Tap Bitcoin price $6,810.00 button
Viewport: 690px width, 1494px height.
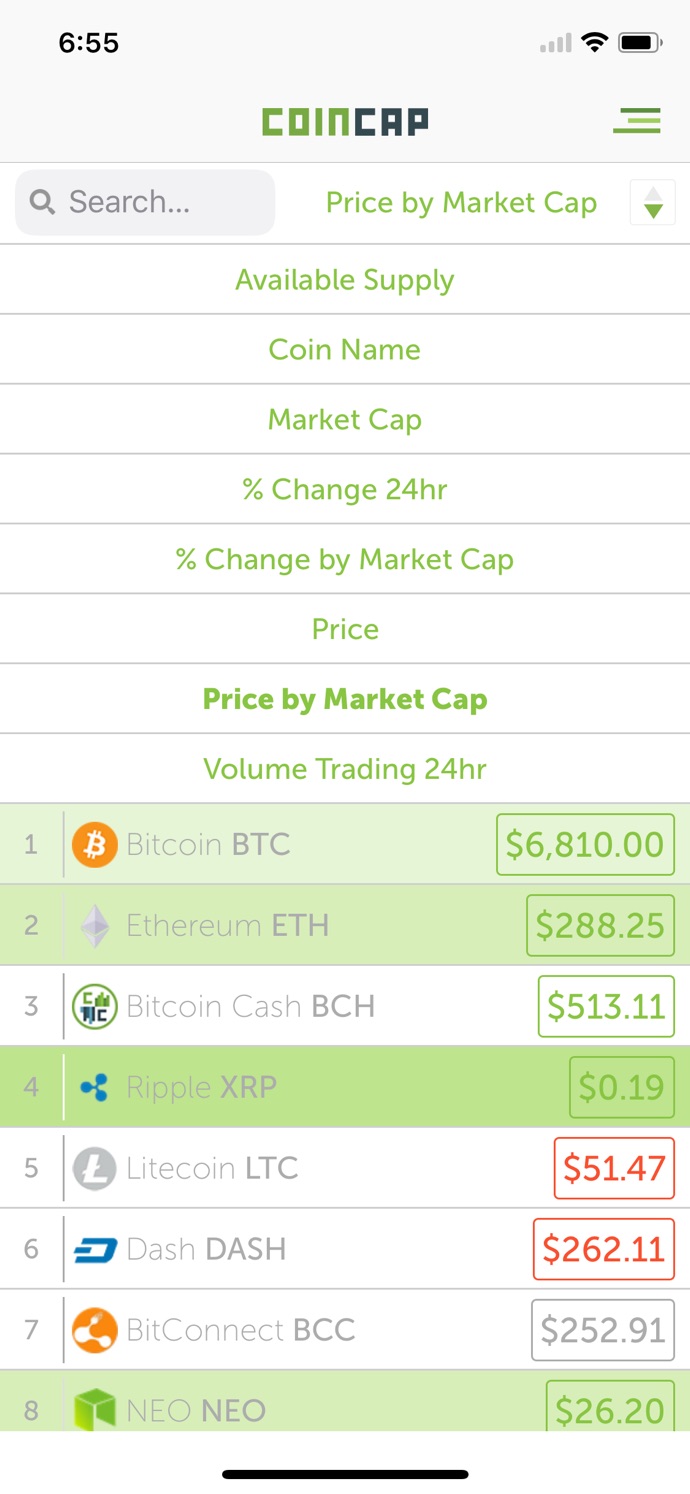(585, 845)
